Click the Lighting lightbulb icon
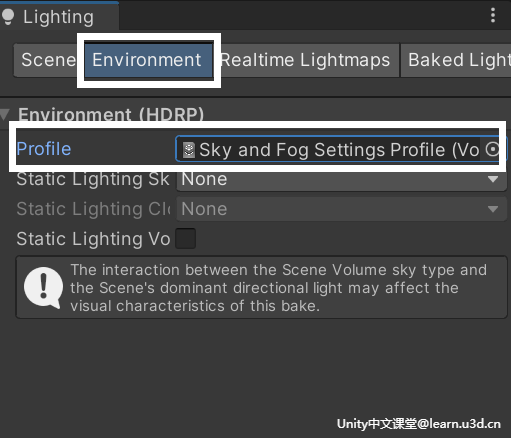Image resolution: width=511 pixels, height=438 pixels. pos(8,17)
